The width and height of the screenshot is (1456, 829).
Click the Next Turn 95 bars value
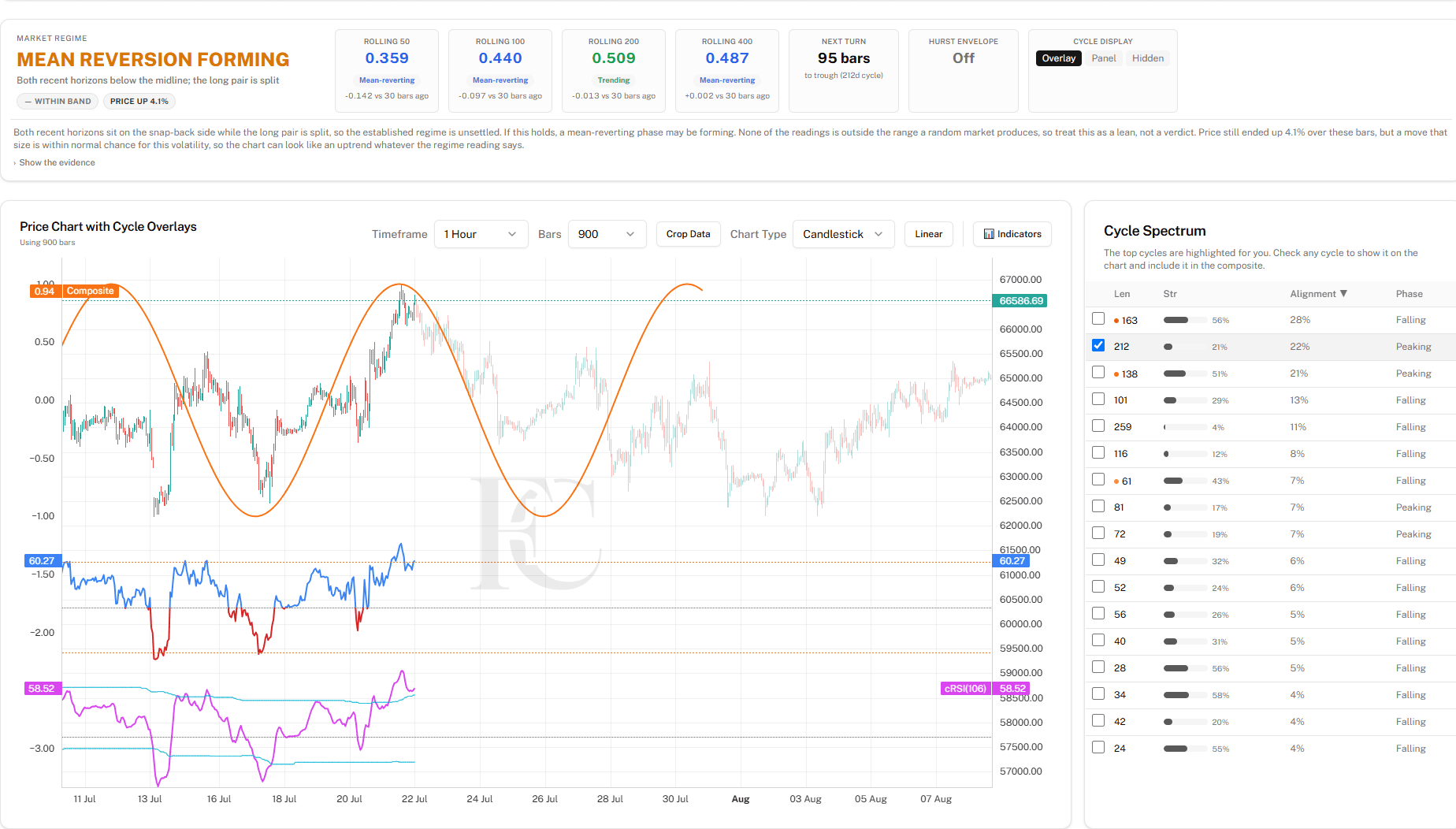point(844,58)
